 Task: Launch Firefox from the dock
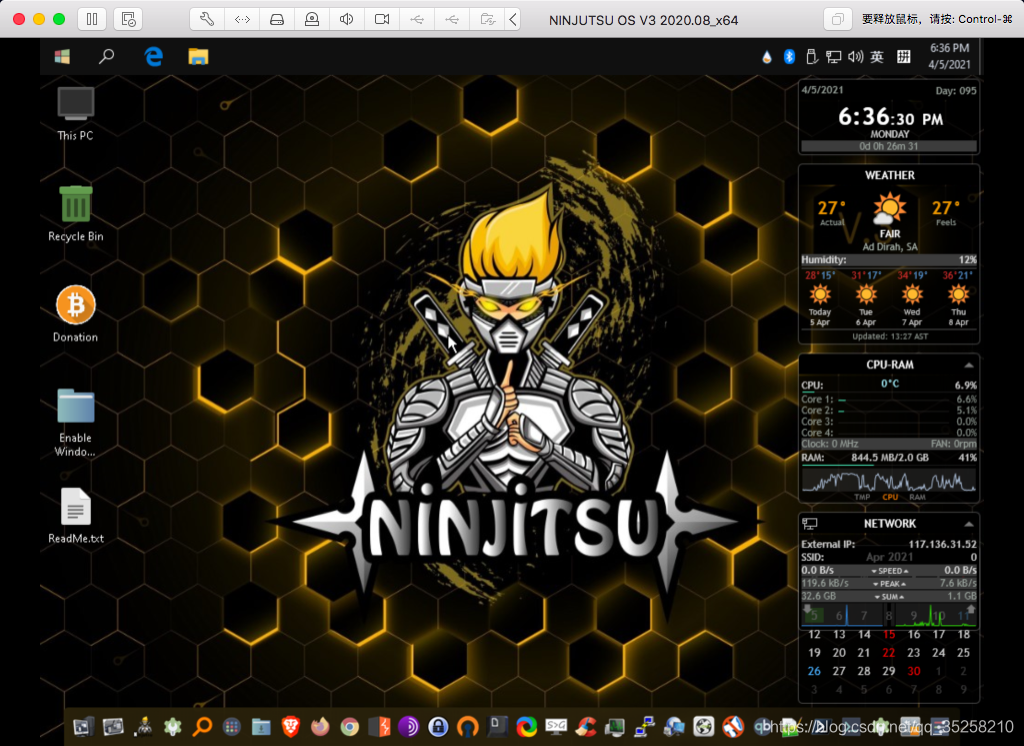pyautogui.click(x=320, y=726)
